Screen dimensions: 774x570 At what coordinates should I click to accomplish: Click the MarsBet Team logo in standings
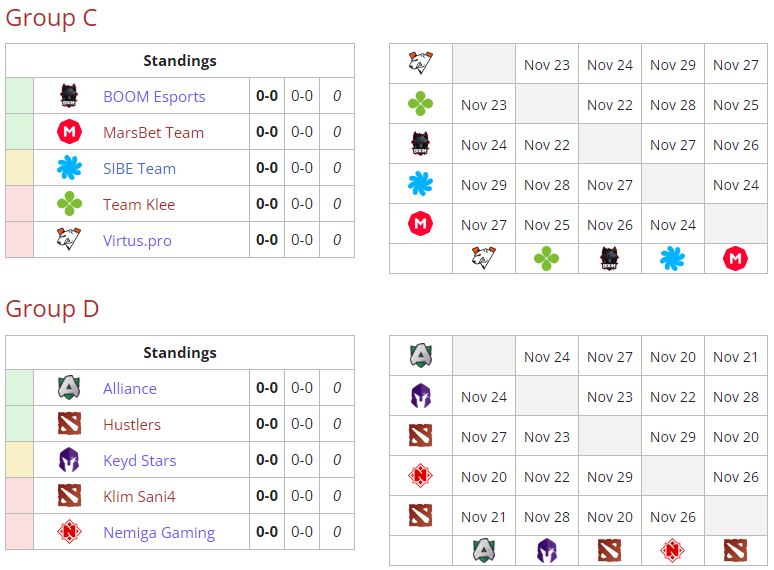tap(69, 132)
